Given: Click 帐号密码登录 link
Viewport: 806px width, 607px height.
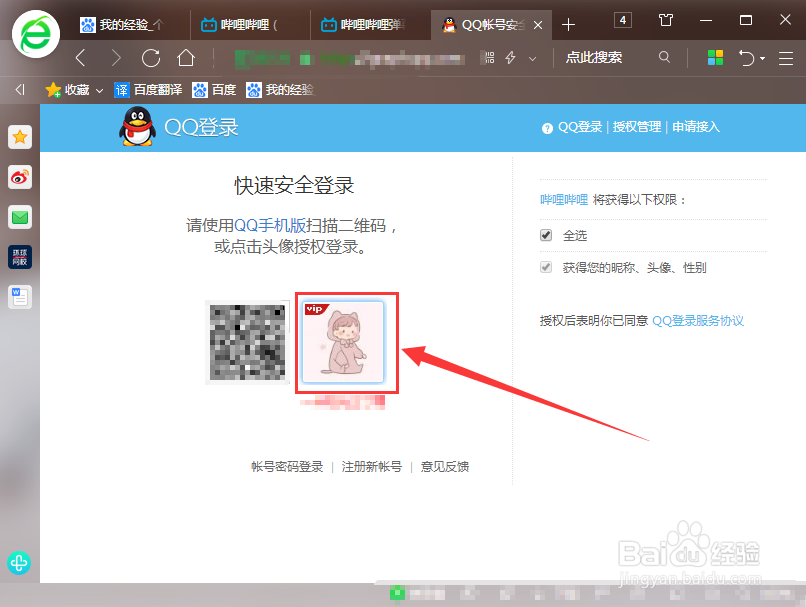Looking at the screenshot, I should (x=287, y=467).
